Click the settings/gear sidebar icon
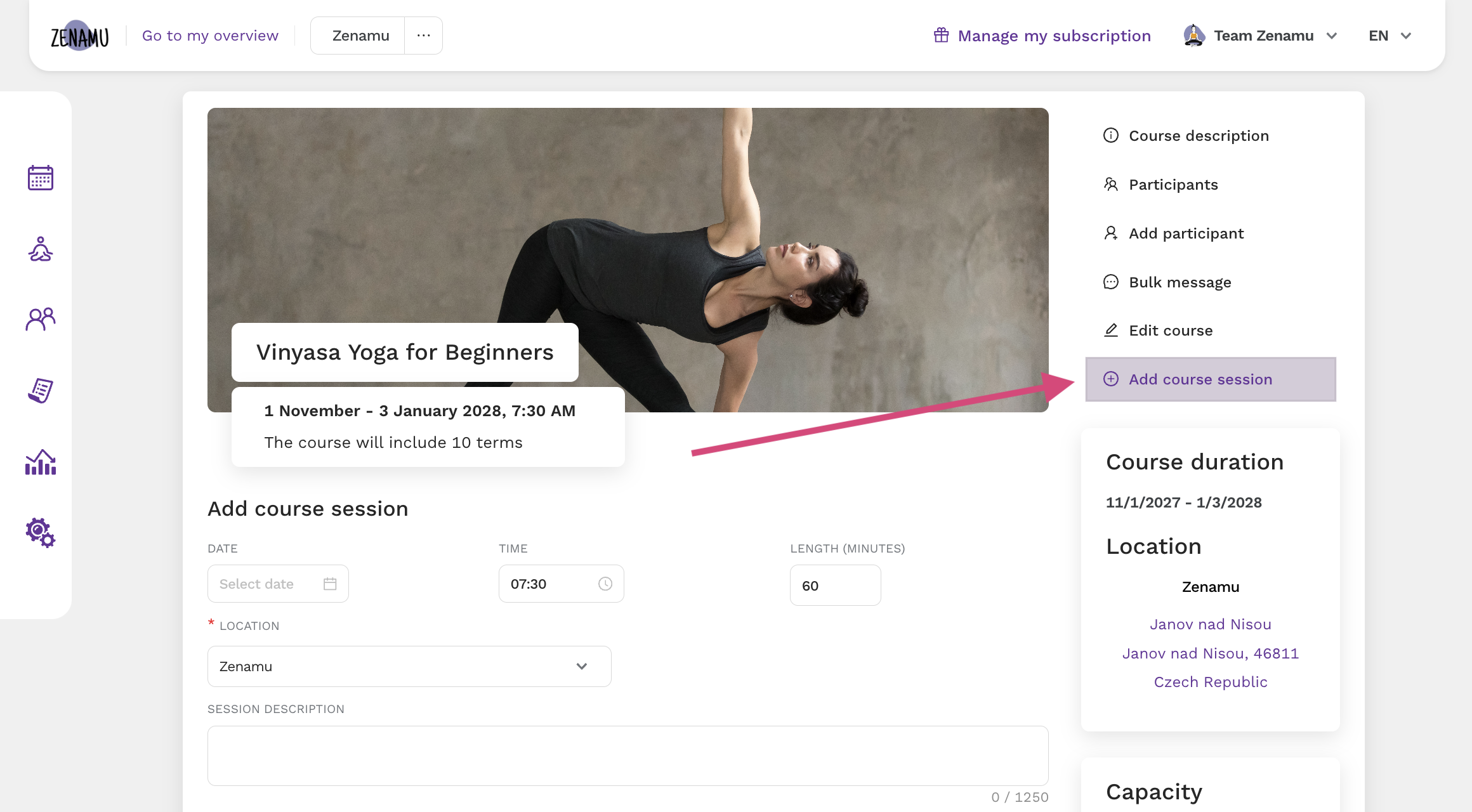1472x812 pixels. pyautogui.click(x=40, y=531)
